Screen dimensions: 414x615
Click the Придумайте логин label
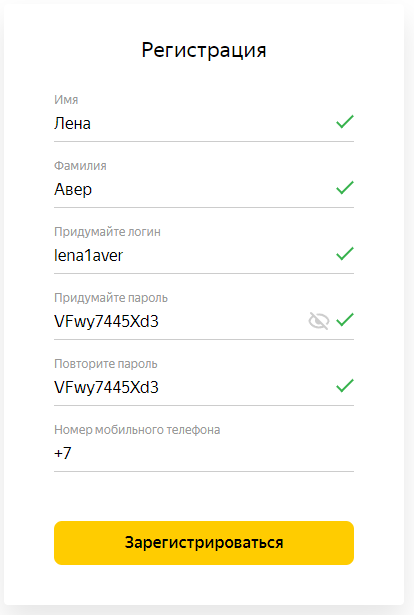coord(107,232)
